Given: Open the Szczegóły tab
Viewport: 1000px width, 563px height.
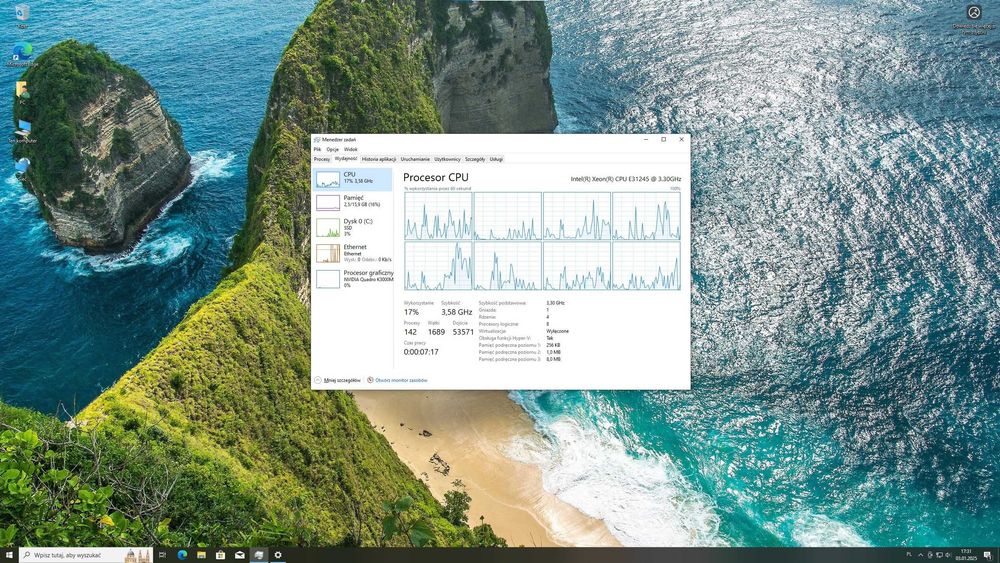Looking at the screenshot, I should pyautogui.click(x=475, y=159).
